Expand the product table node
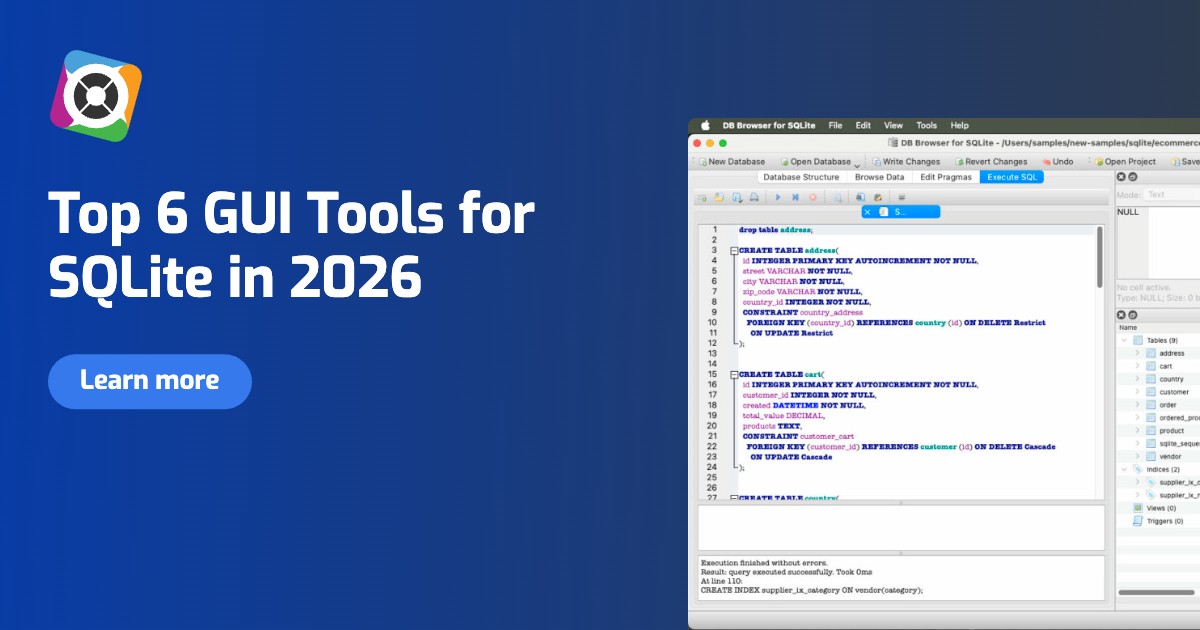1200x630 pixels. tap(1138, 431)
